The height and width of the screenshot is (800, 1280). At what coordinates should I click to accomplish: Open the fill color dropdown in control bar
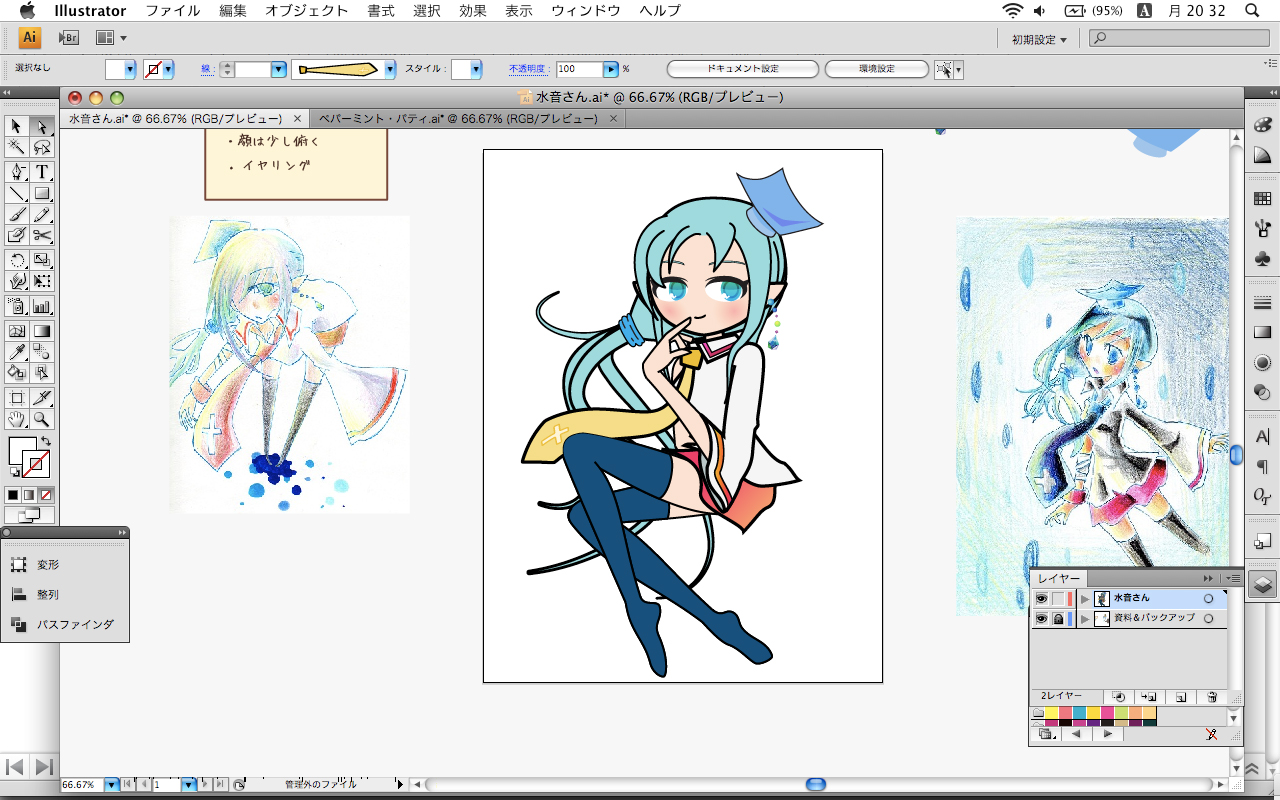point(131,69)
